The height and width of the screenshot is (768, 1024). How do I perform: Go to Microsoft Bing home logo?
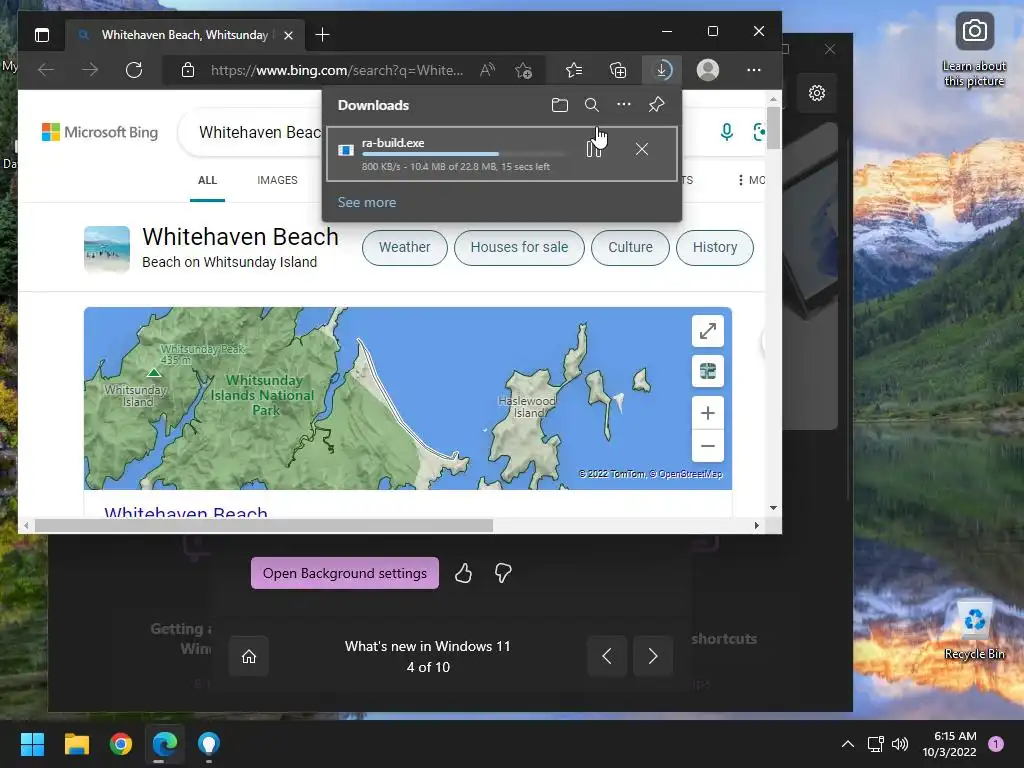point(100,132)
